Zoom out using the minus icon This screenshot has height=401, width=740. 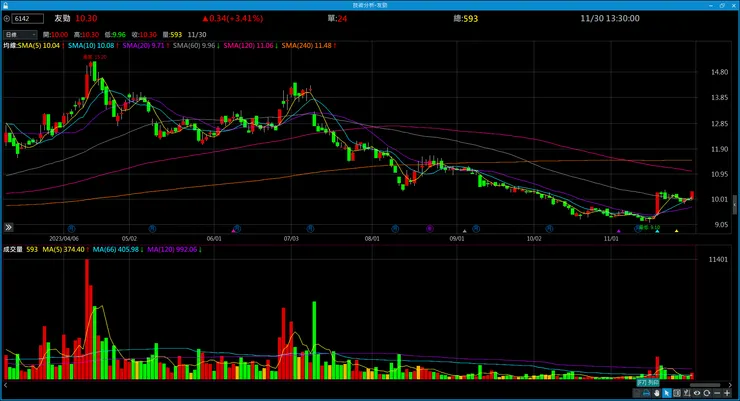pyautogui.click(x=717, y=393)
